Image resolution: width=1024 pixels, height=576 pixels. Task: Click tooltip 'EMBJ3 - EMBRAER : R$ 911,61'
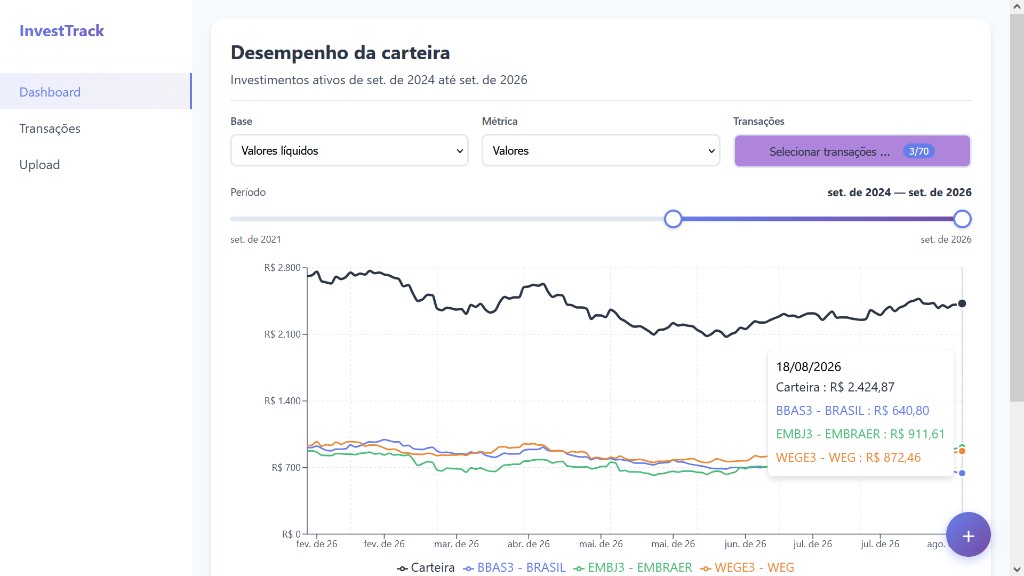[x=860, y=434]
